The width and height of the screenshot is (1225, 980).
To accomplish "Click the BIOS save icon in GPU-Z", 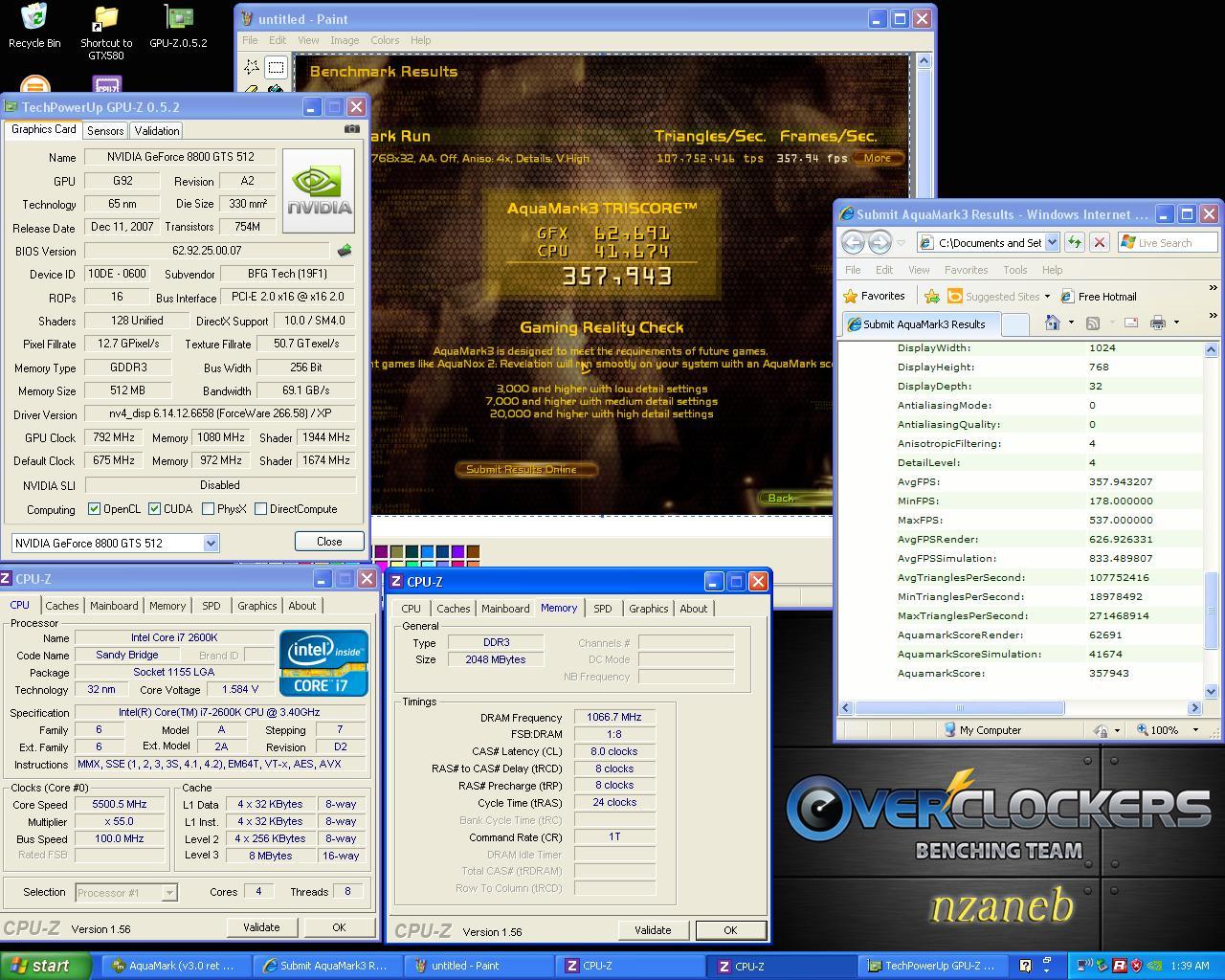I will click(345, 251).
